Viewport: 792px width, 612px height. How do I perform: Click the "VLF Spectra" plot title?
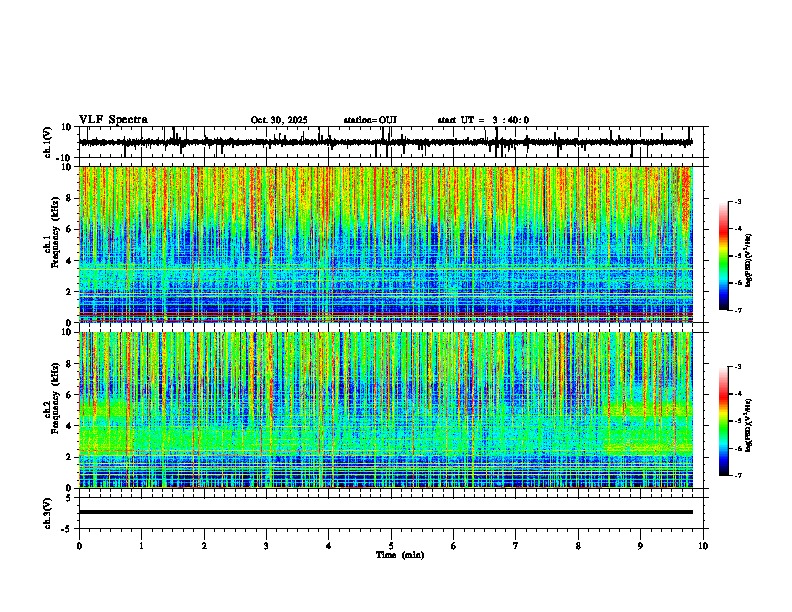click(x=113, y=120)
